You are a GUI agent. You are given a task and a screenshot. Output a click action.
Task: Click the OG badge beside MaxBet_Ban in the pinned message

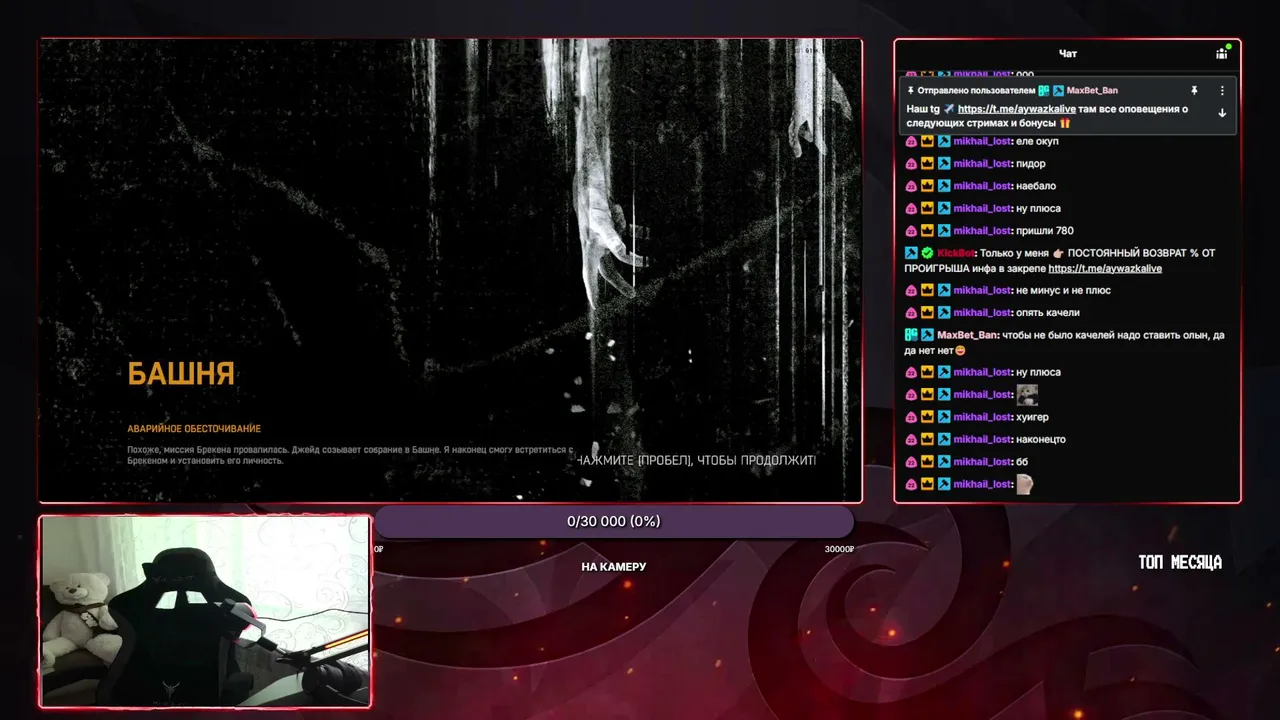[1044, 90]
